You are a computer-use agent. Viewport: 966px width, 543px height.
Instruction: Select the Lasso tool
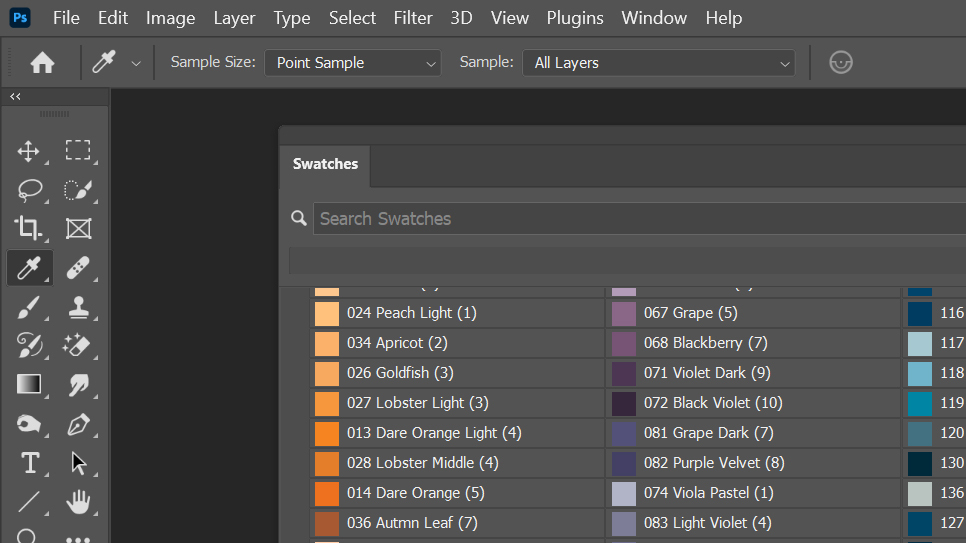(x=29, y=190)
